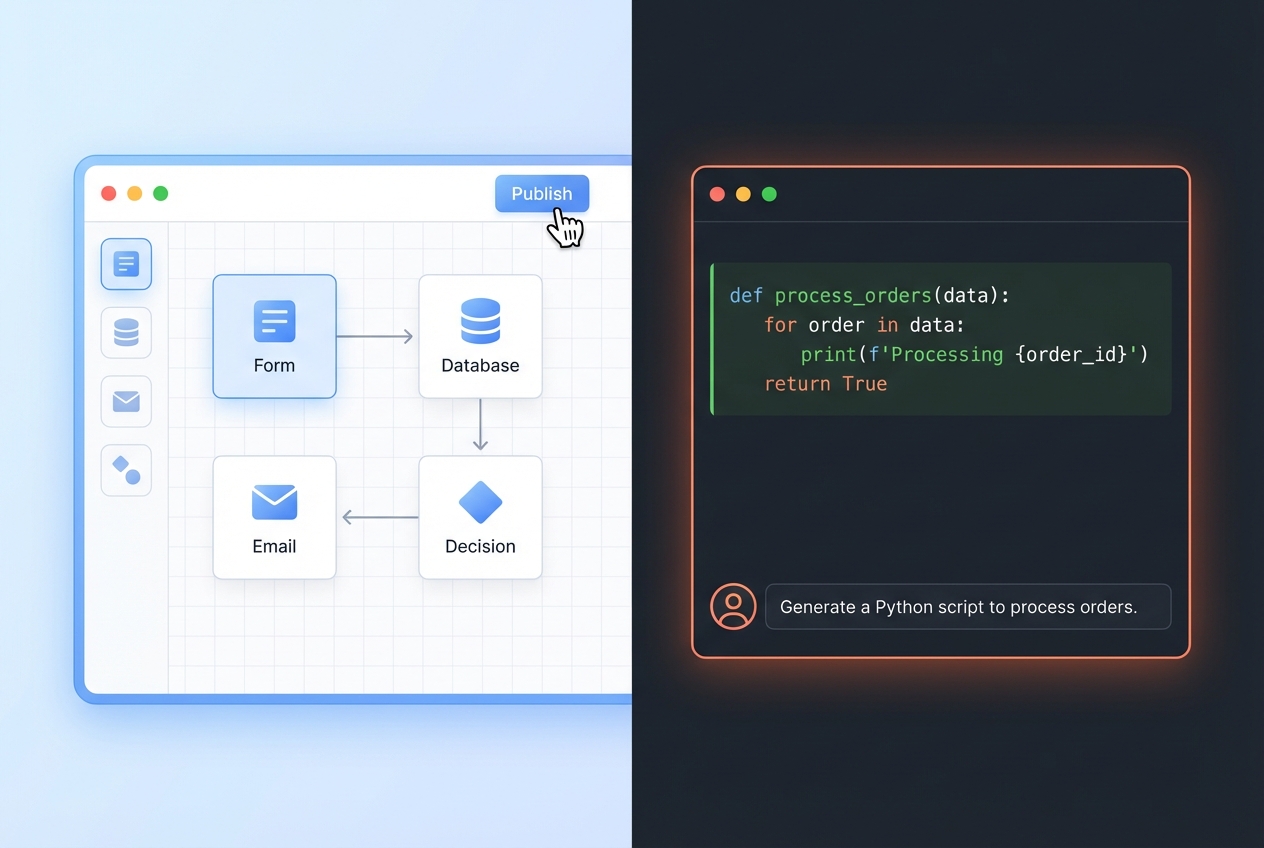Select the Email tool in the sidebar
1264x848 pixels.
click(126, 401)
